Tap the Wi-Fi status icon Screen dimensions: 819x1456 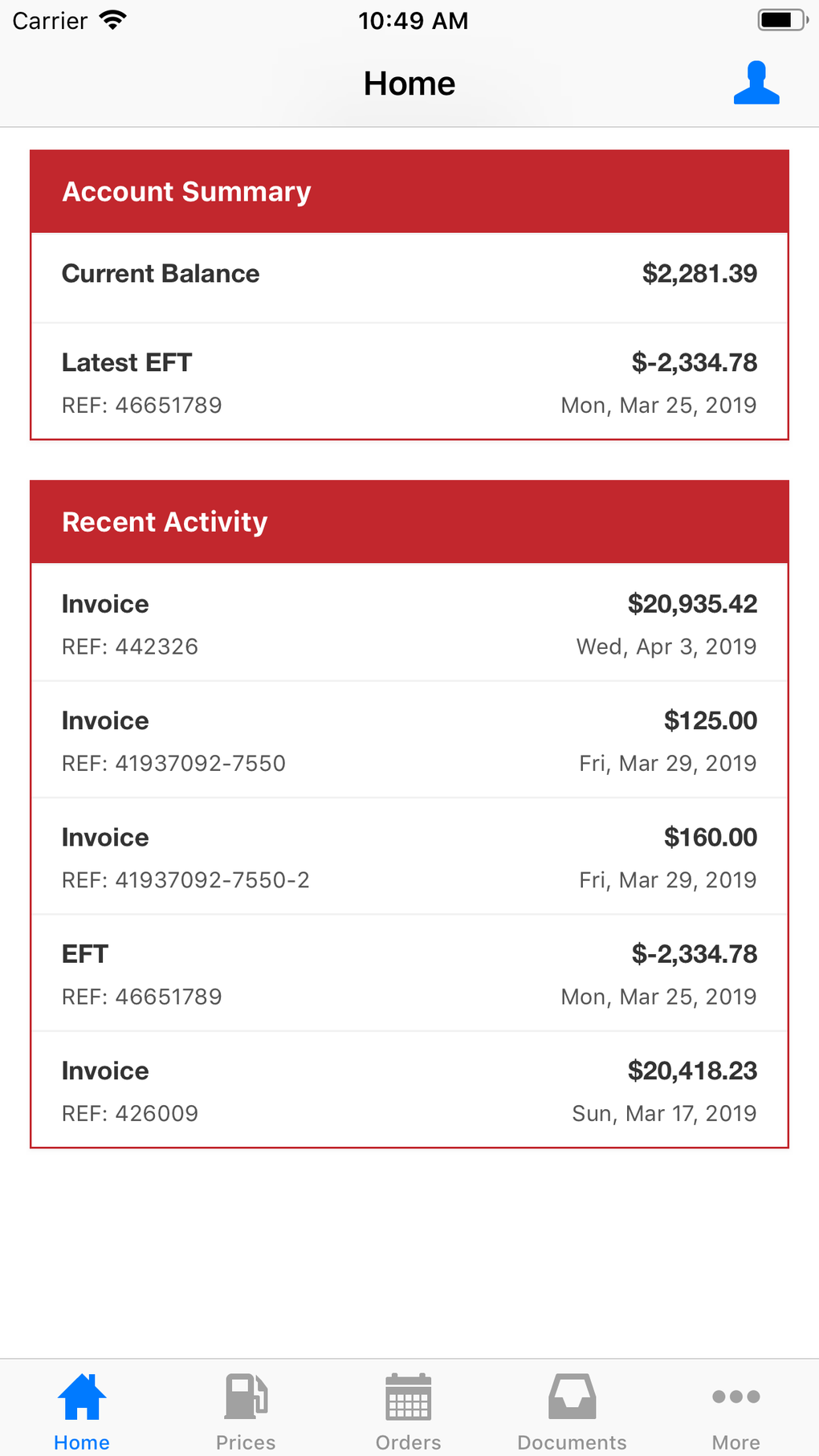pos(113,20)
